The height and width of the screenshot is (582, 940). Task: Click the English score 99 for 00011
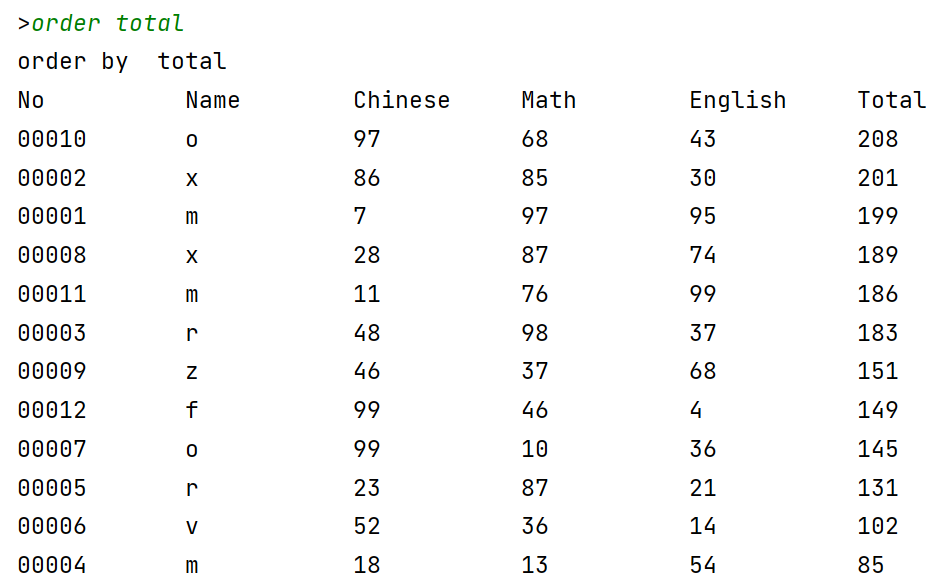703,295
